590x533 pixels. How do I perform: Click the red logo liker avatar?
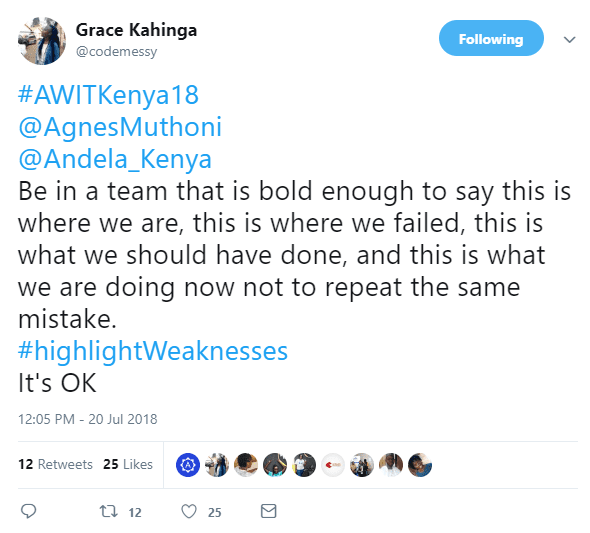click(x=333, y=465)
